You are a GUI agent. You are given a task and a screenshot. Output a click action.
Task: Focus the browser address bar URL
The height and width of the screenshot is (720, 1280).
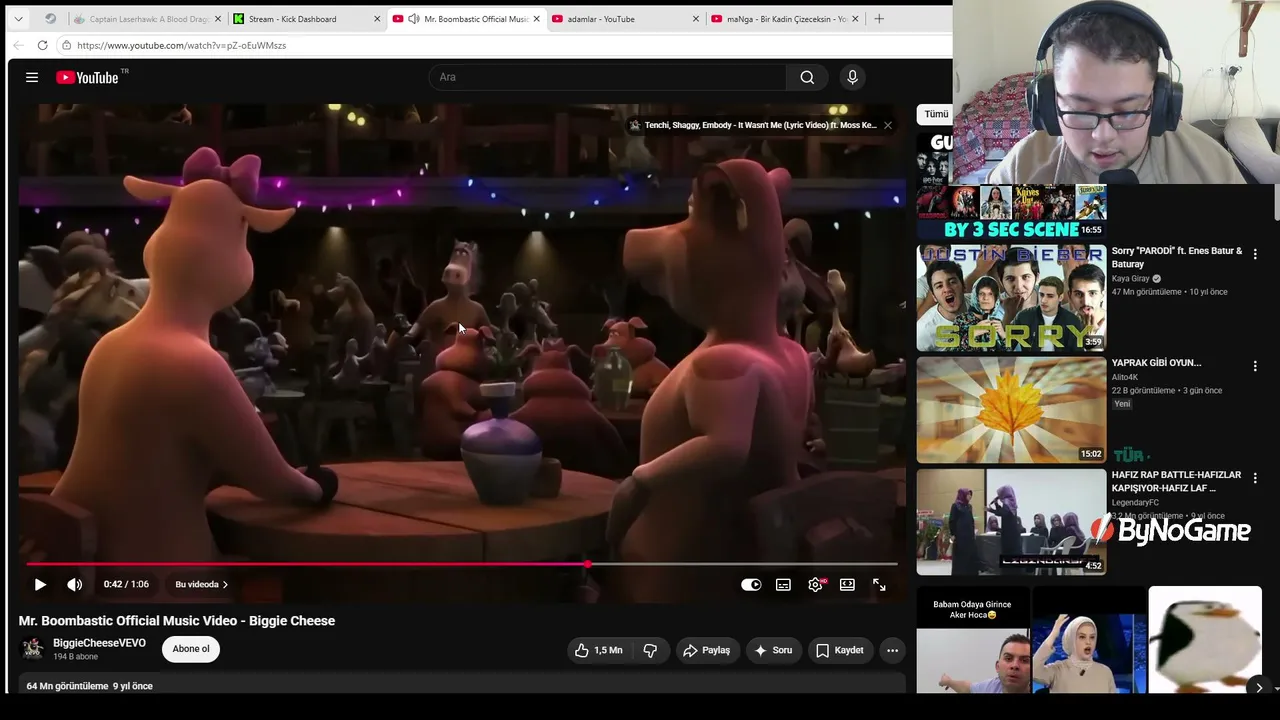coord(182,45)
